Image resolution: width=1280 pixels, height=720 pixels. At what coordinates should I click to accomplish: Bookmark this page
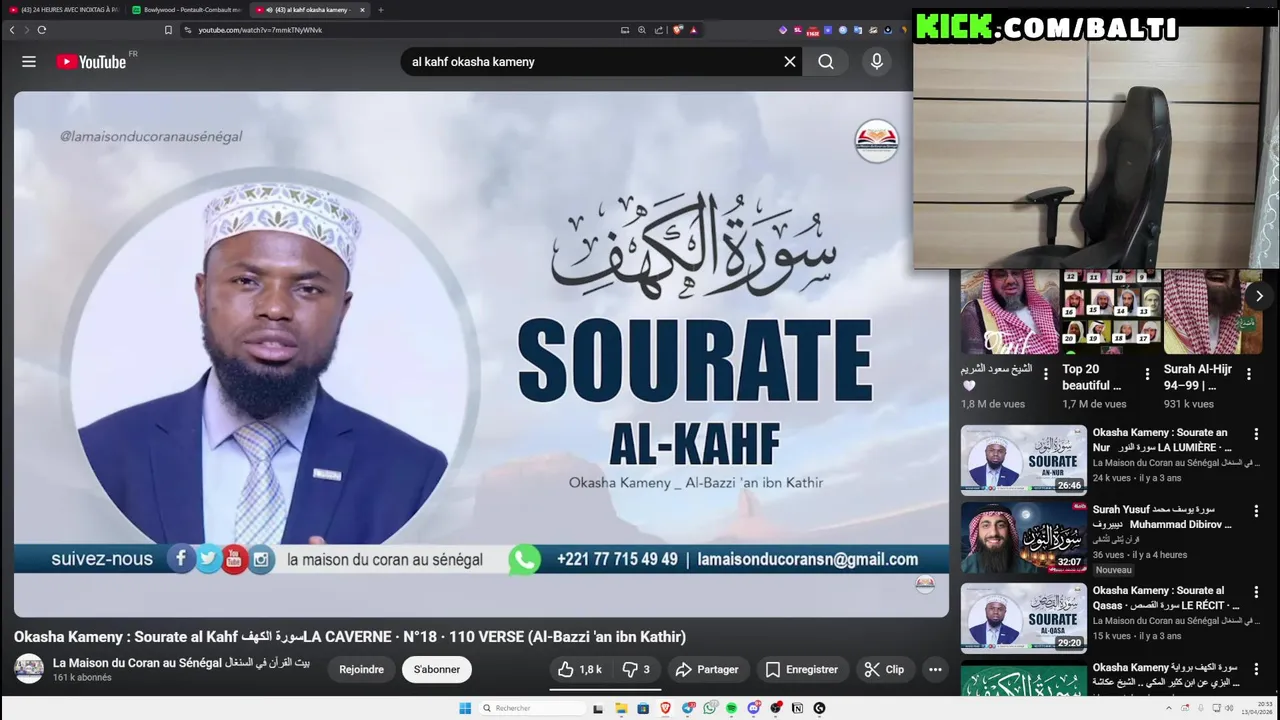click(x=168, y=30)
